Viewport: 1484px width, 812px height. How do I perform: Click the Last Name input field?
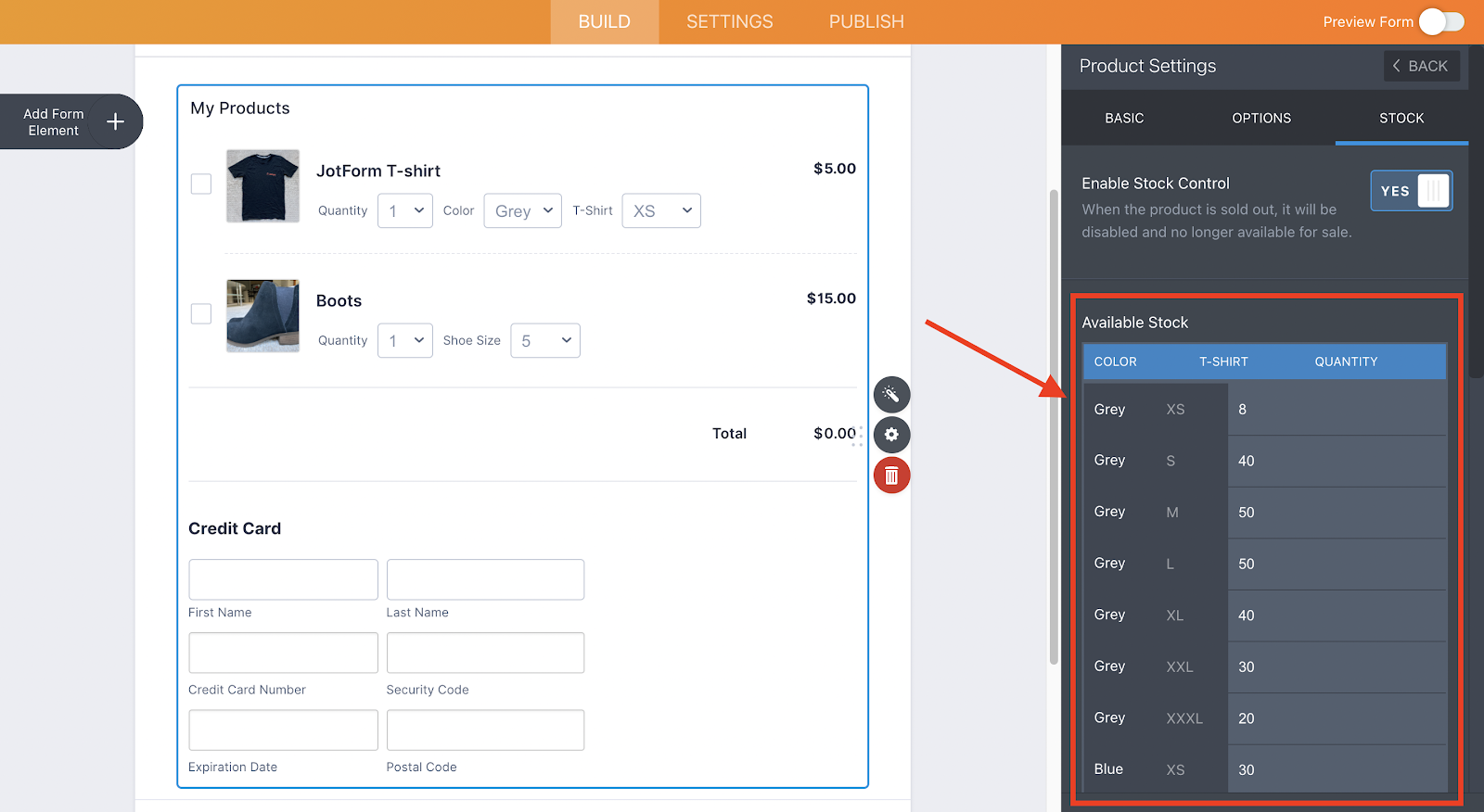pyautogui.click(x=485, y=579)
